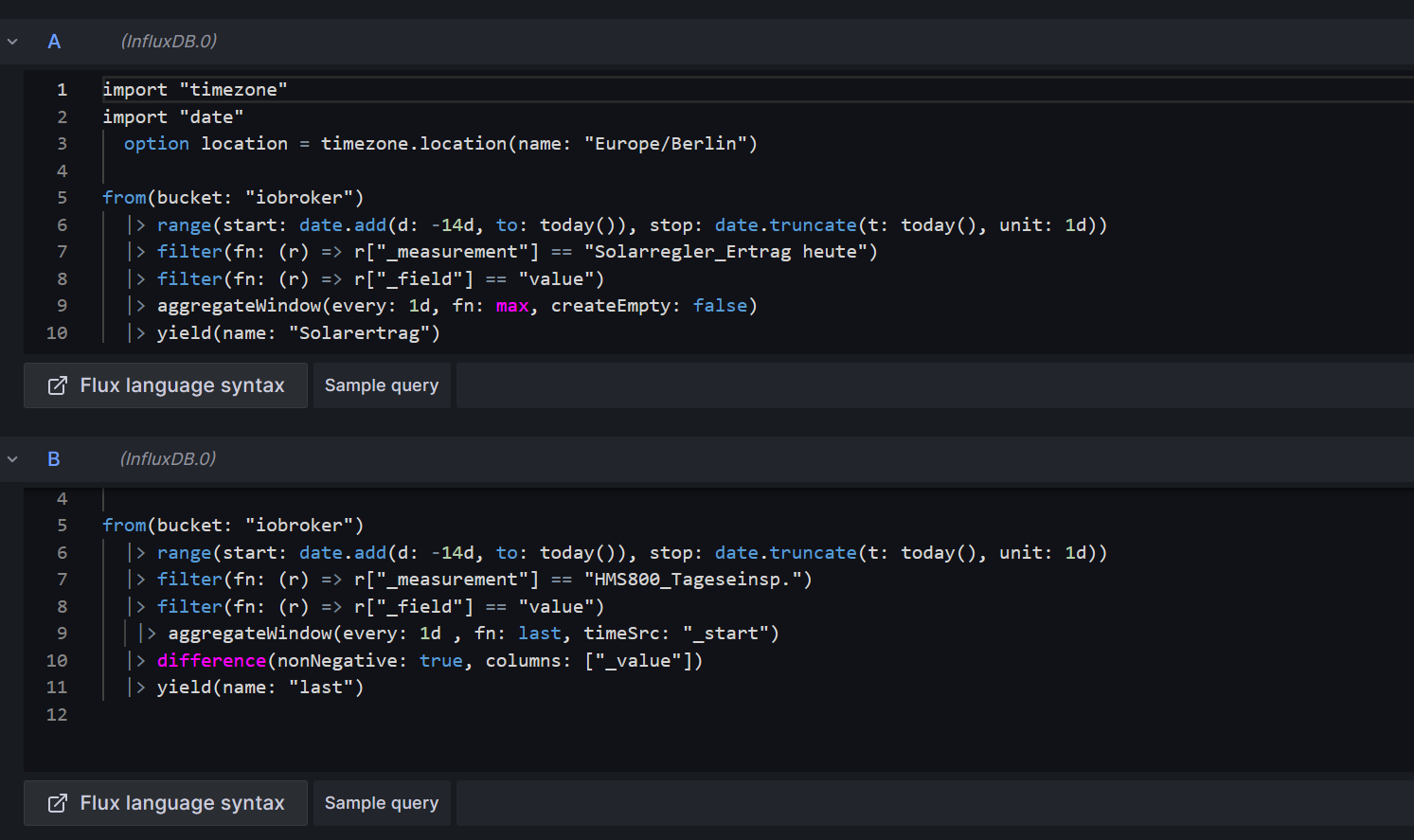Image resolution: width=1414 pixels, height=840 pixels.
Task: Click the _field filter line in query B
Action: point(366,606)
